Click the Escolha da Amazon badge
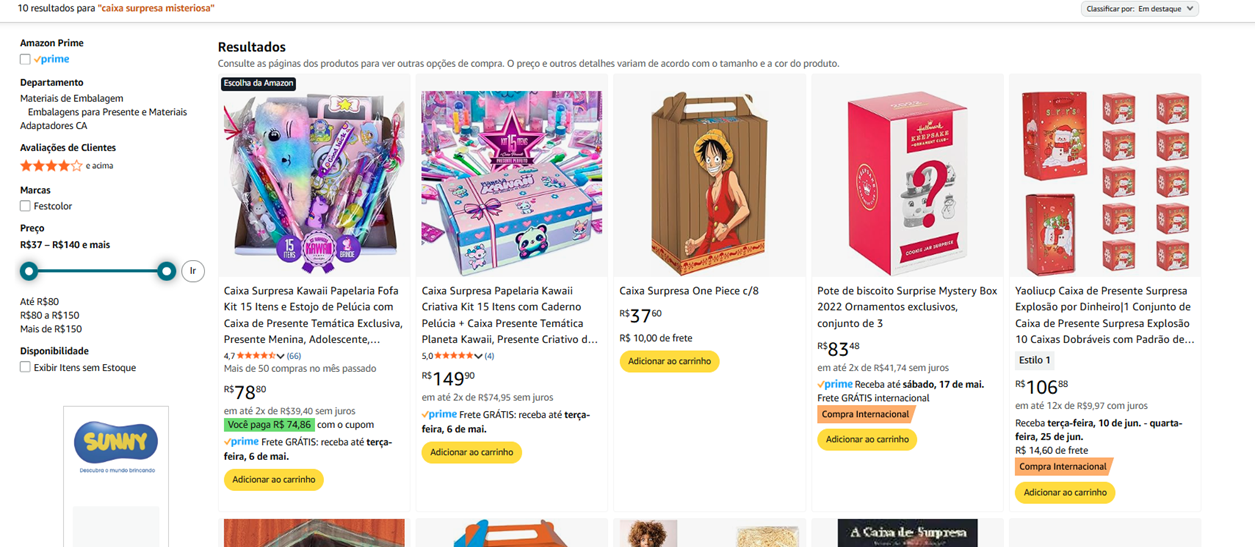1255x547 pixels. click(258, 84)
